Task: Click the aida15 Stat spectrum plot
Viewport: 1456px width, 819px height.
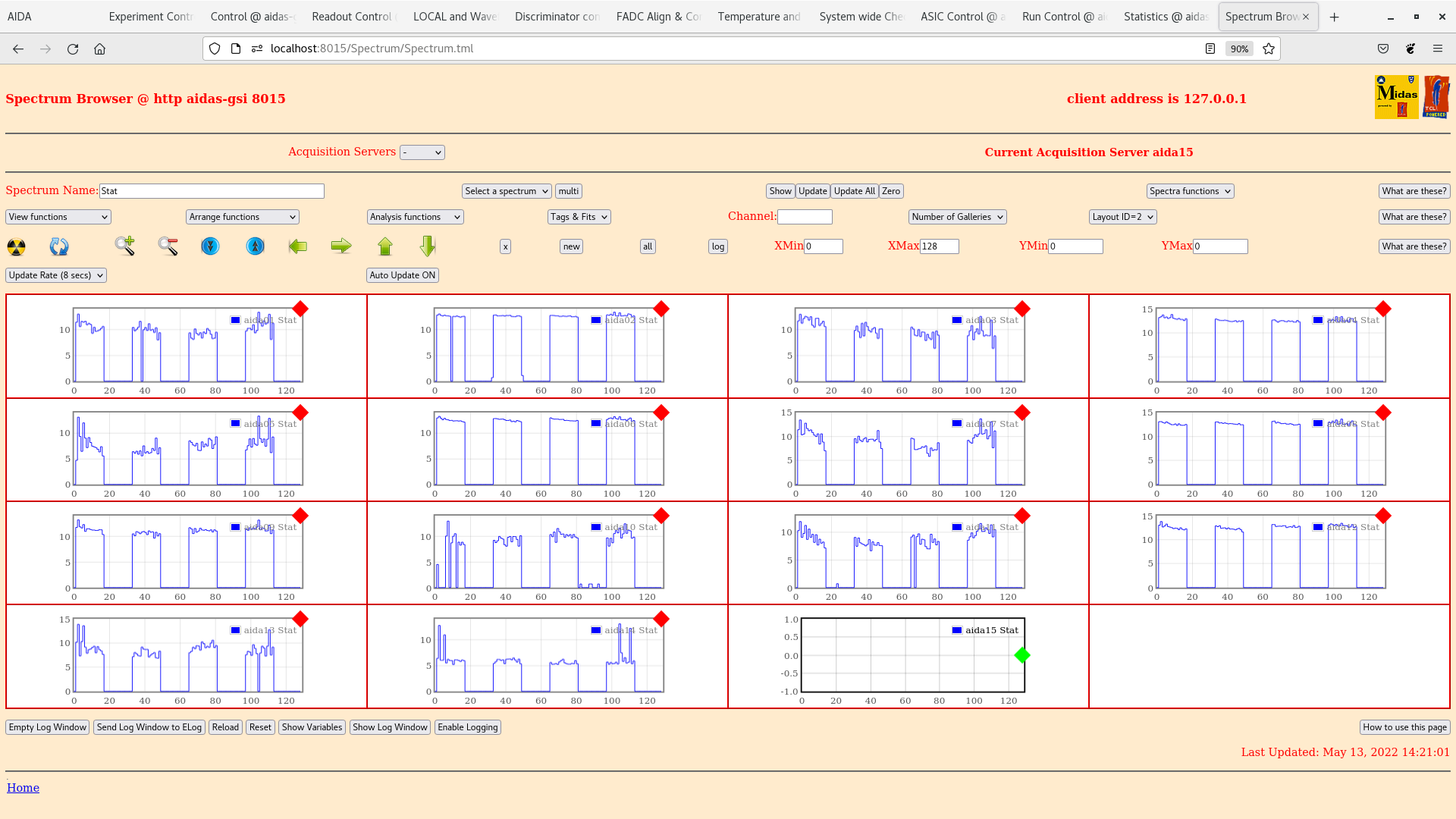Action: click(x=913, y=655)
